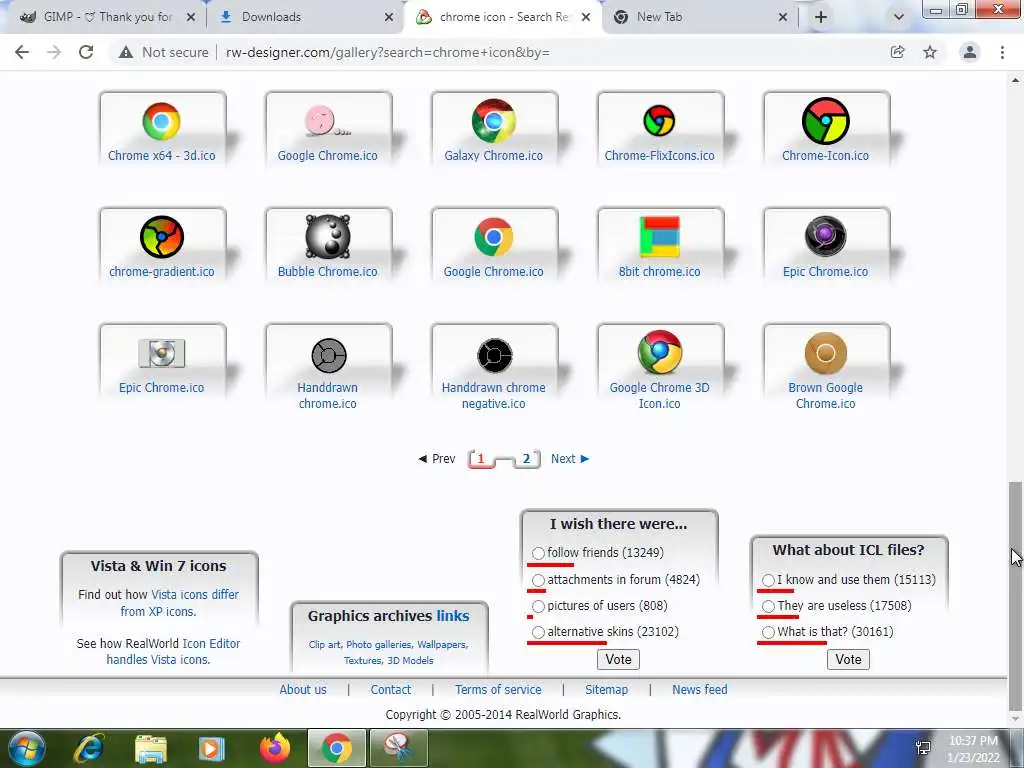Open the Windows Start orb
This screenshot has width=1024, height=768.
coord(26,748)
